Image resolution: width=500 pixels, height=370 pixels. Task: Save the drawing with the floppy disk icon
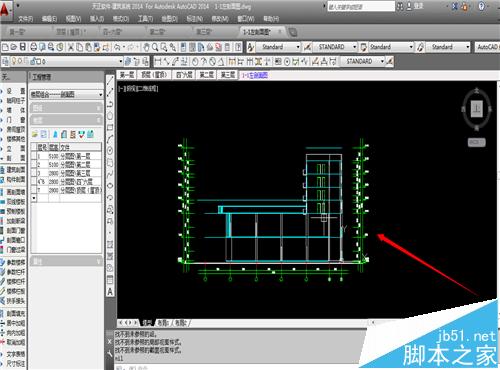tap(22, 47)
